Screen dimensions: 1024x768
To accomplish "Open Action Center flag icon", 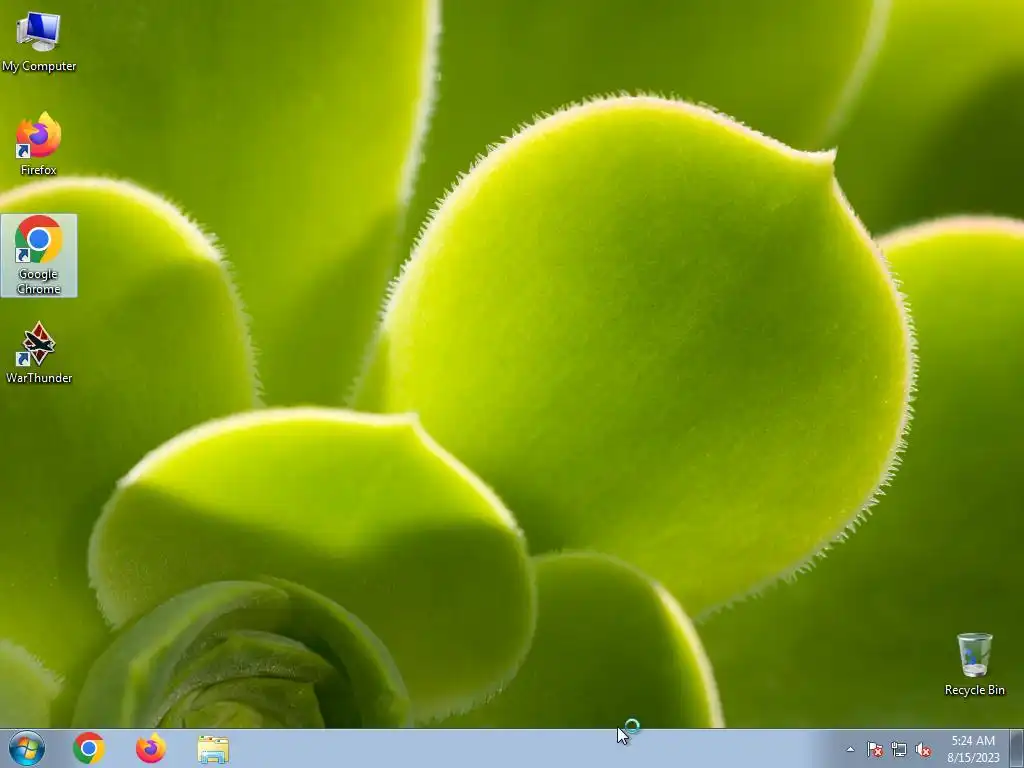I will tap(875, 749).
